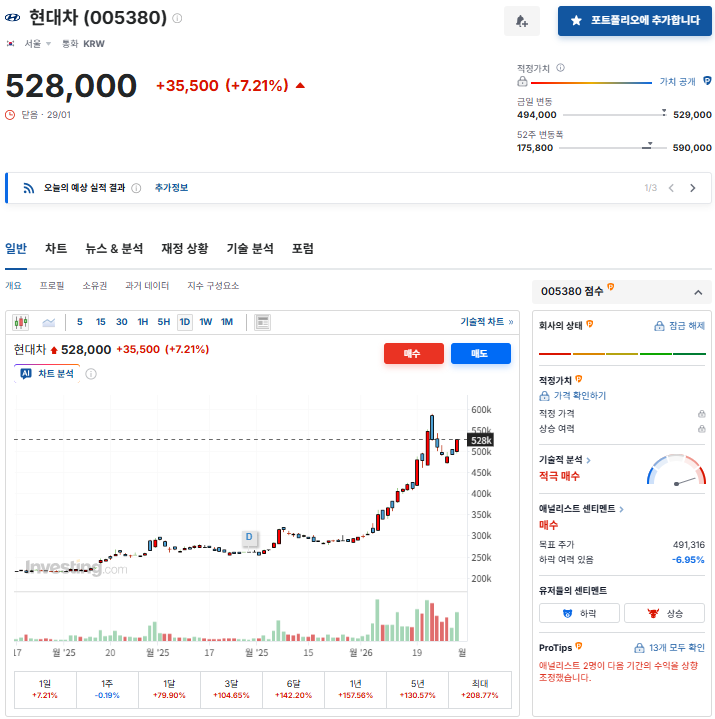
Task: Open the 프로필 sub-tab
Action: [x=52, y=286]
